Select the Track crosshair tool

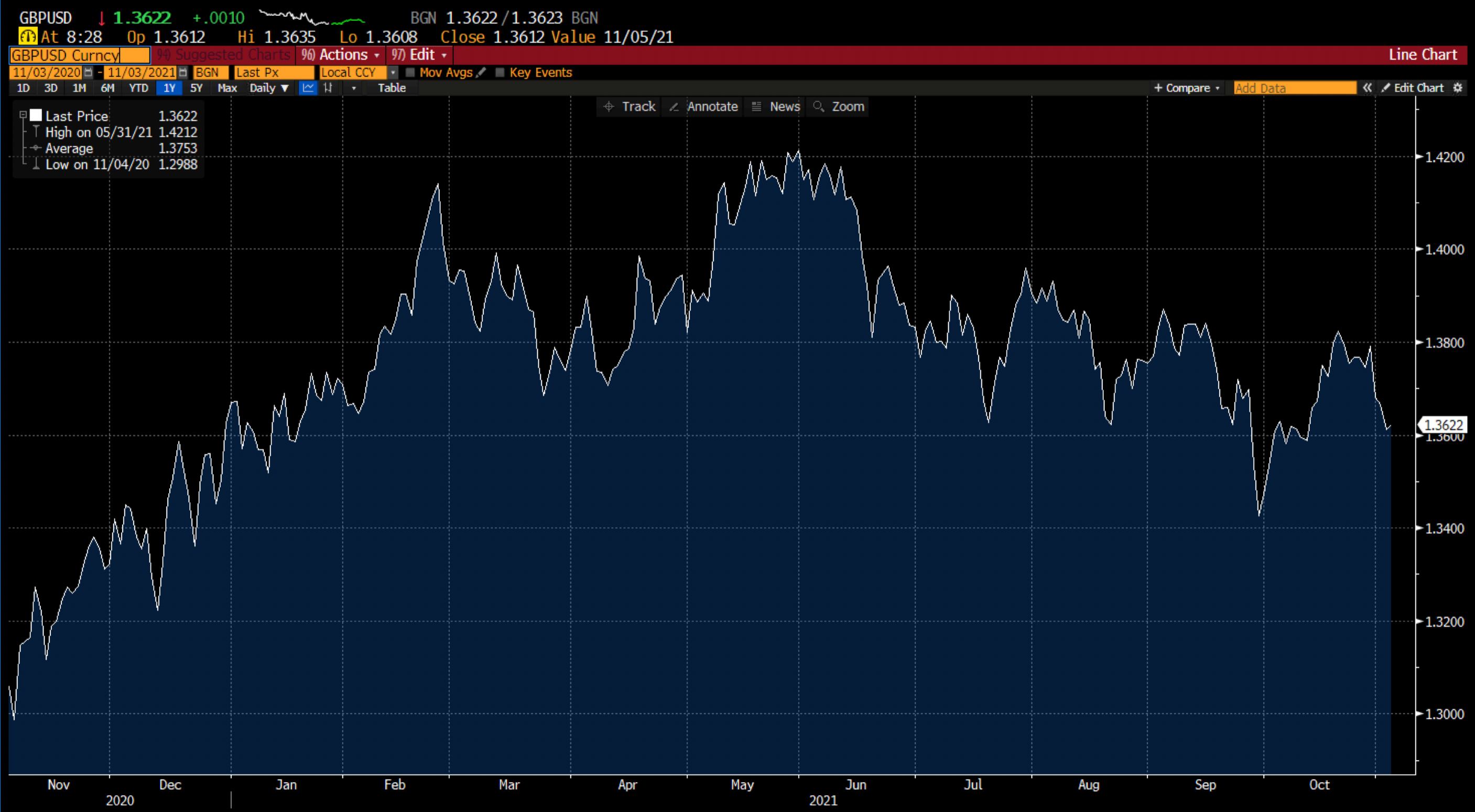[x=628, y=106]
